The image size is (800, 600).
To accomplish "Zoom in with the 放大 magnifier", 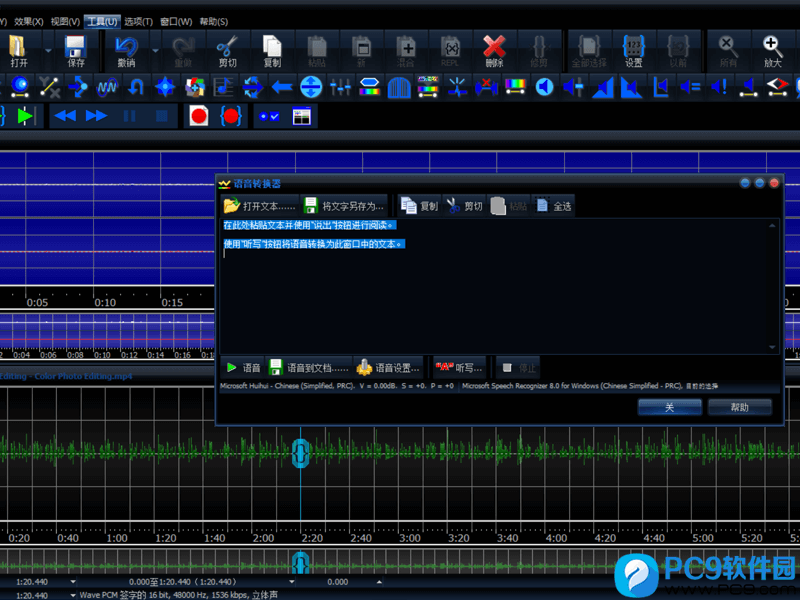I will point(772,51).
